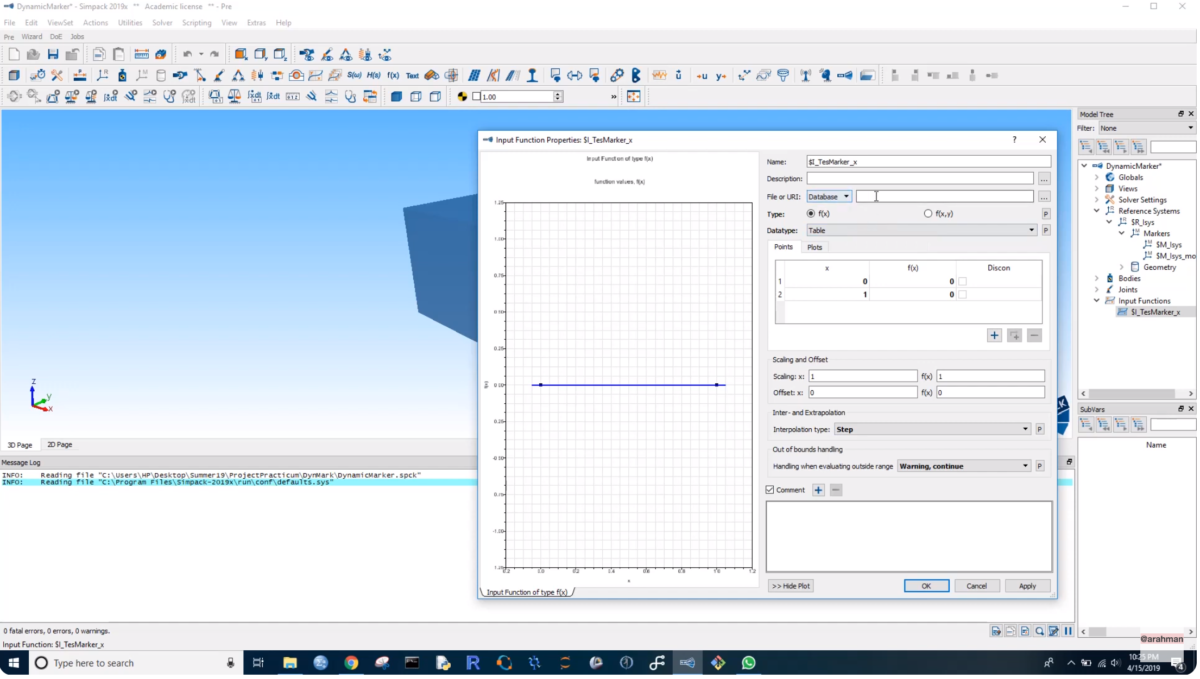Click the y-output vector toolbar icon

[721, 75]
